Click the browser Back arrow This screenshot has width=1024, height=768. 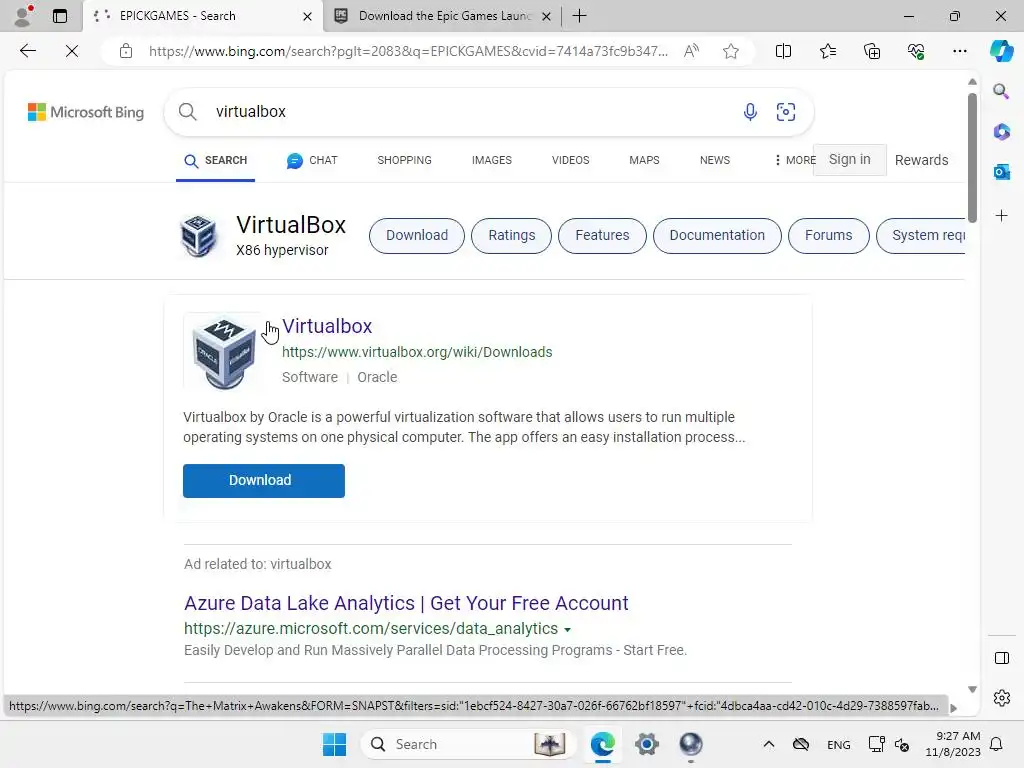pos(27,51)
